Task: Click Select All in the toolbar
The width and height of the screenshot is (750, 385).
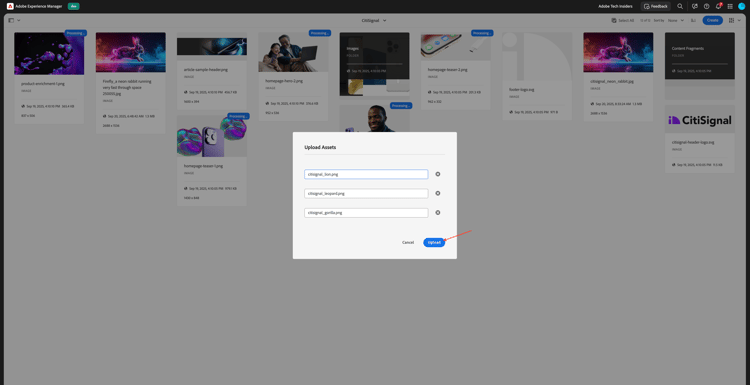Action: tap(623, 20)
